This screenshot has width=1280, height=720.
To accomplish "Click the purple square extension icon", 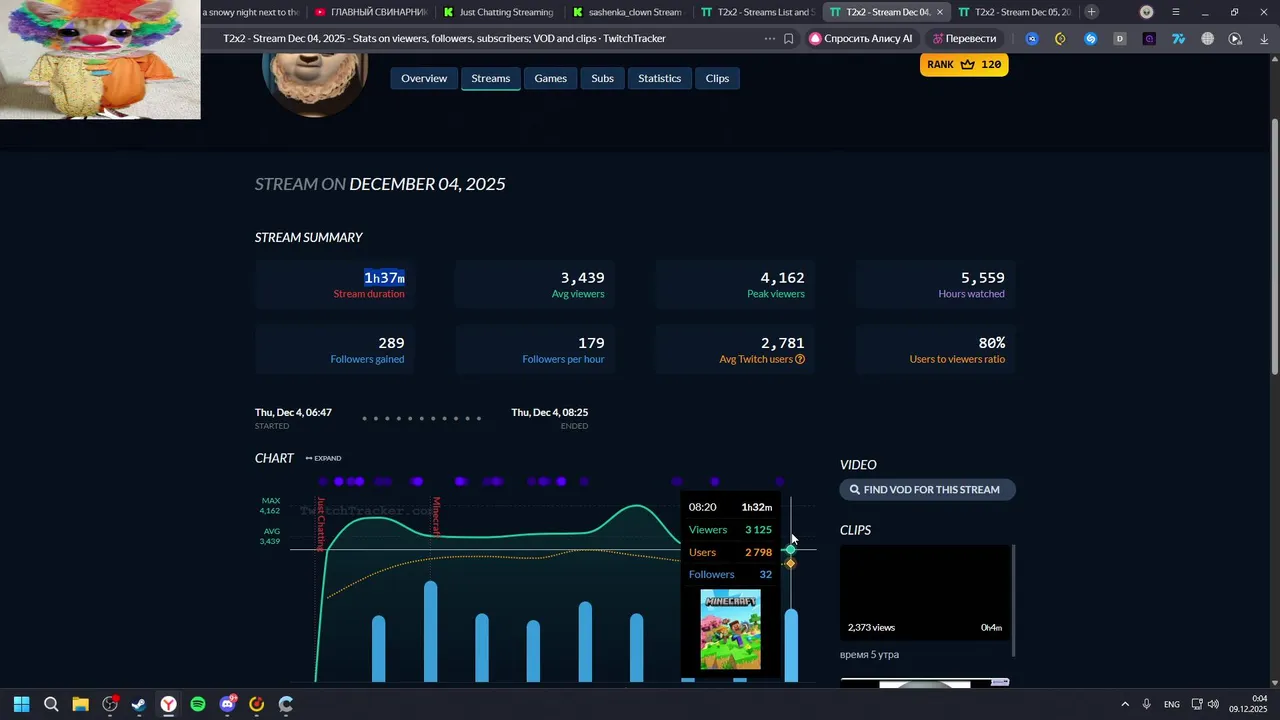I will click(x=1149, y=39).
